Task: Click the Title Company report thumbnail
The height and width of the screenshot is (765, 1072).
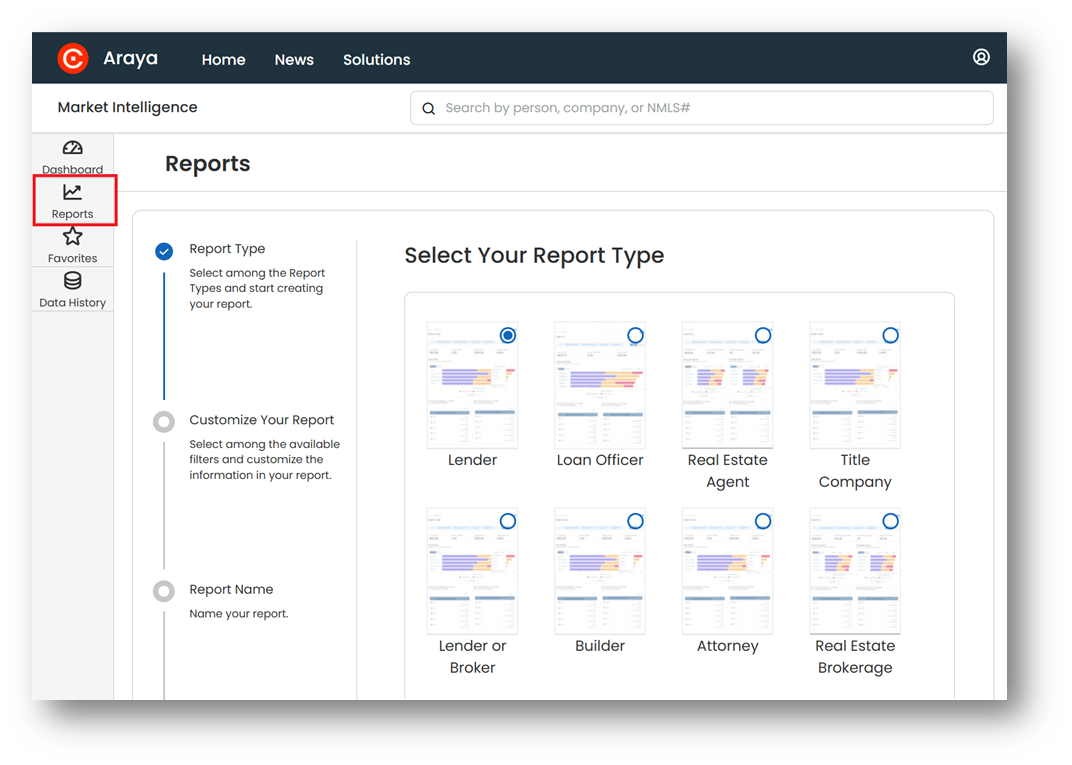Action: pos(855,386)
